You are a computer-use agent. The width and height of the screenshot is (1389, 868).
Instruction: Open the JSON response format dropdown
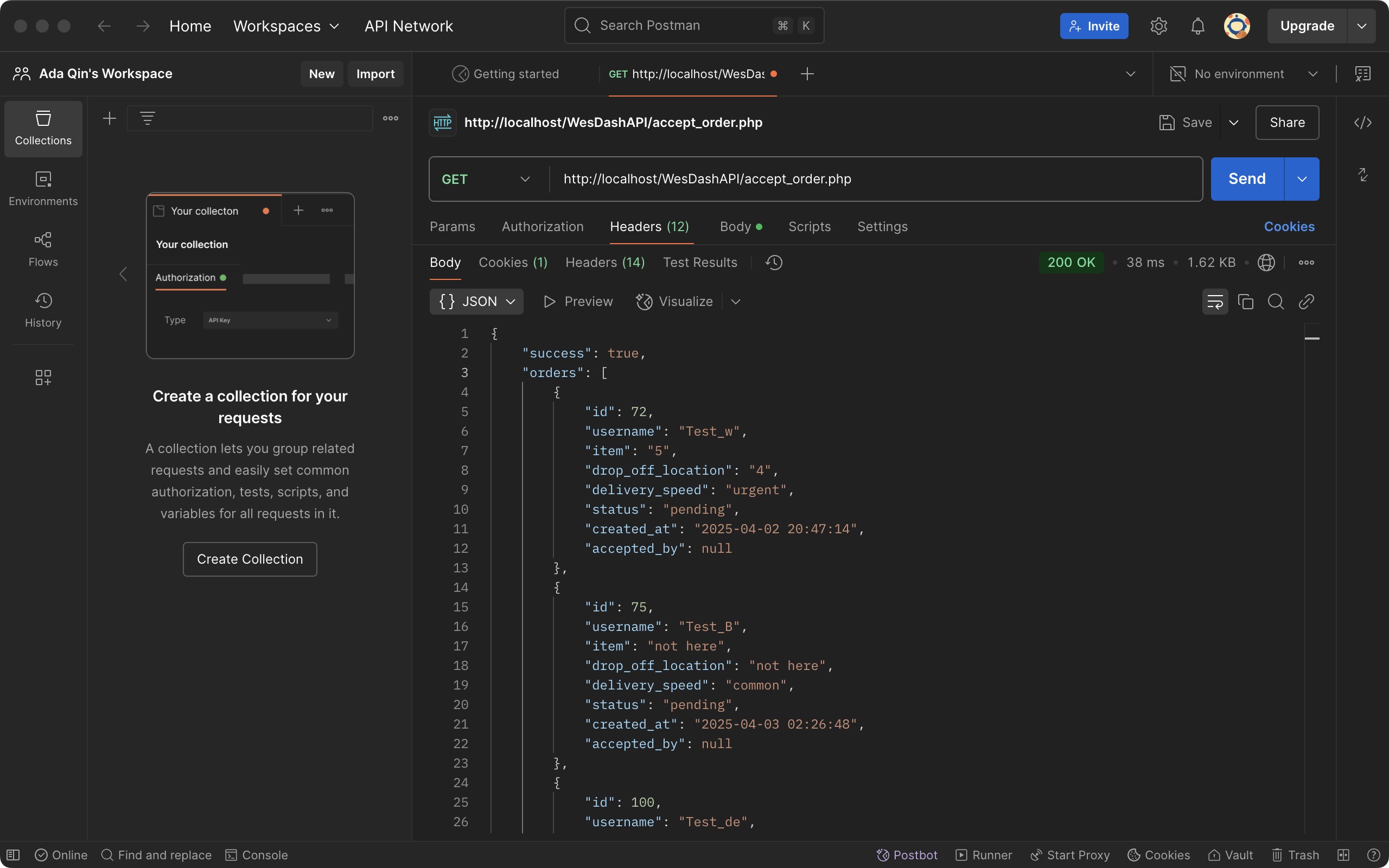[476, 302]
